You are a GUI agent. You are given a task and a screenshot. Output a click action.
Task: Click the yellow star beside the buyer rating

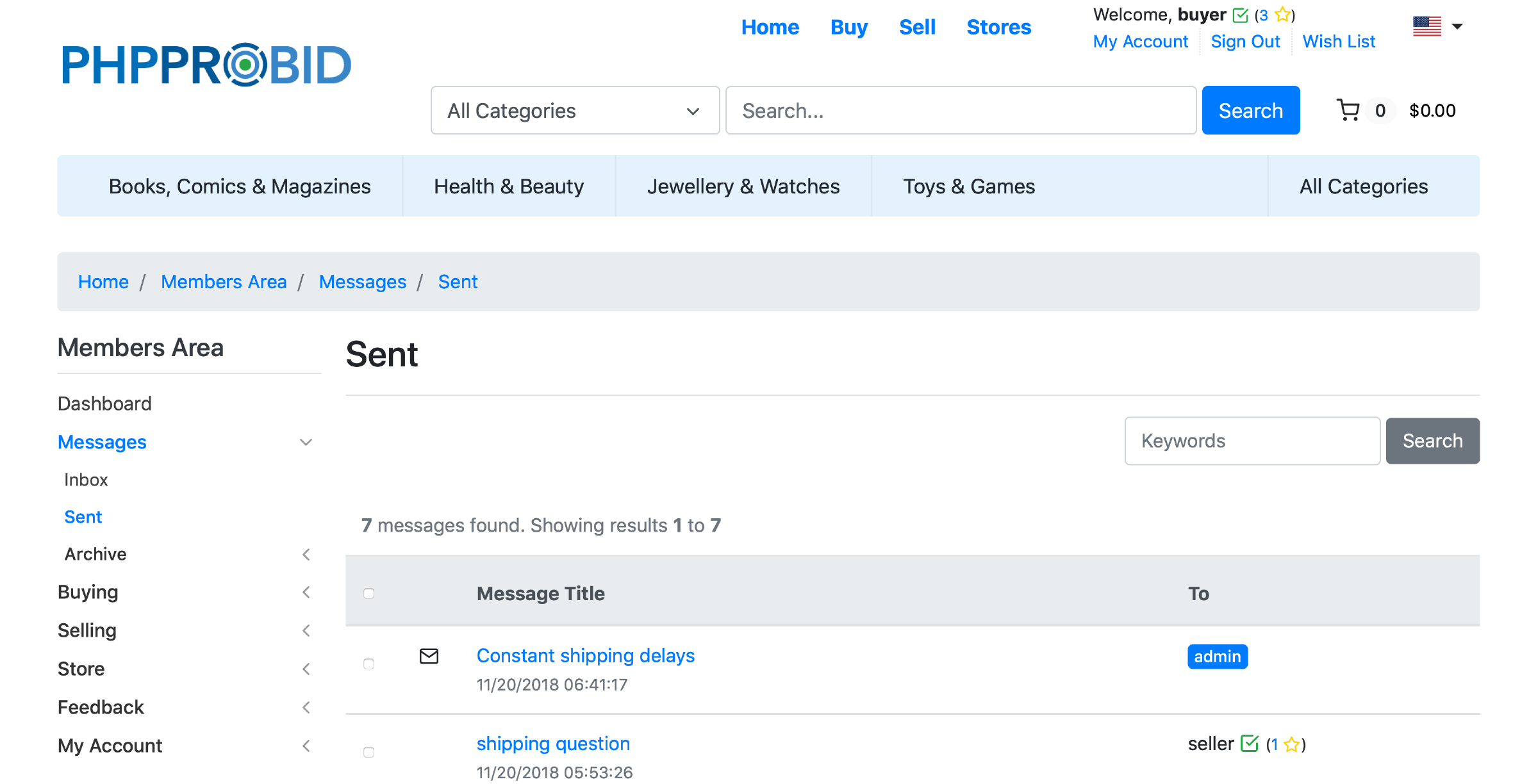[x=1282, y=15]
